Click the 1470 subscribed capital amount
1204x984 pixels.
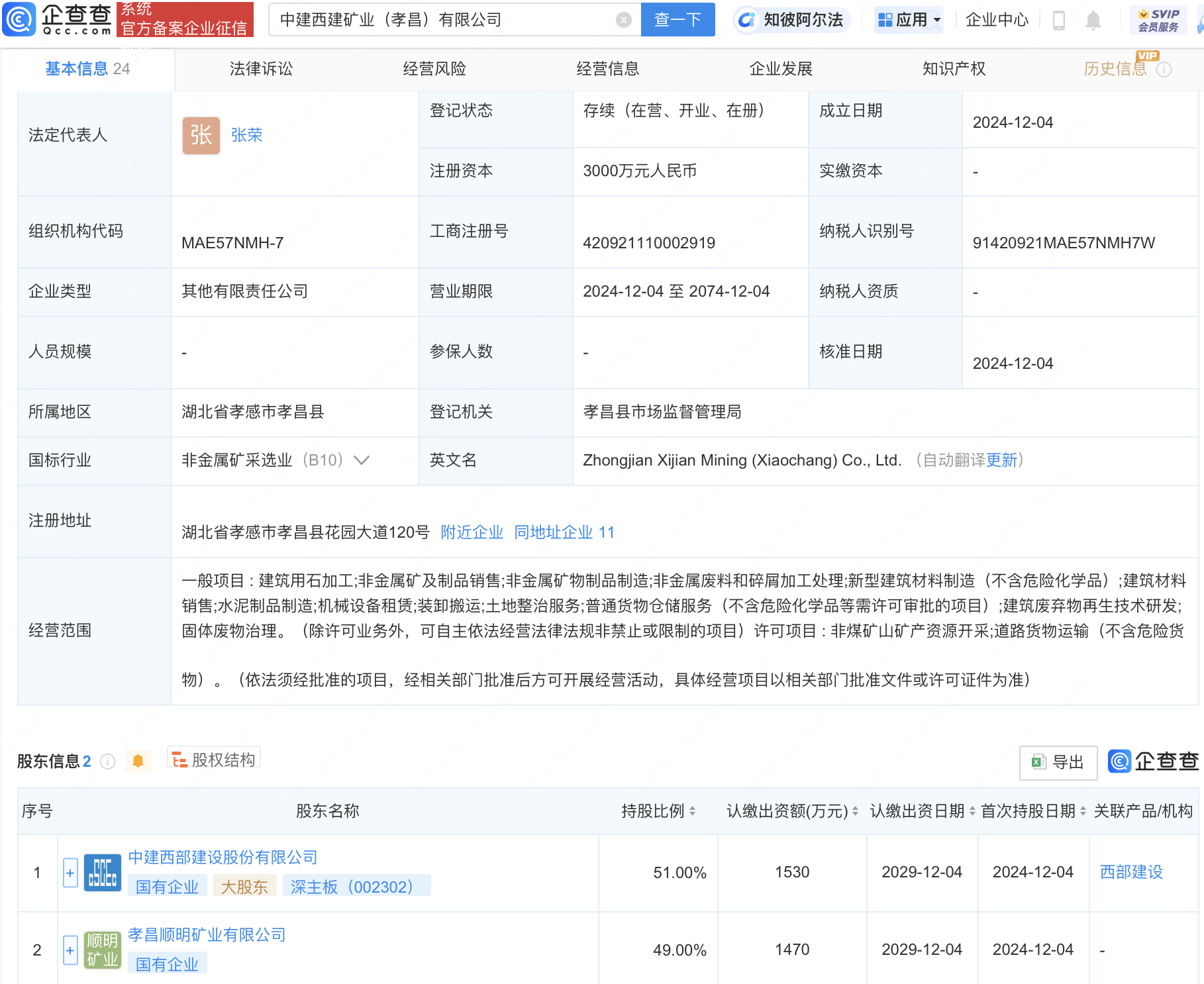coord(792,950)
